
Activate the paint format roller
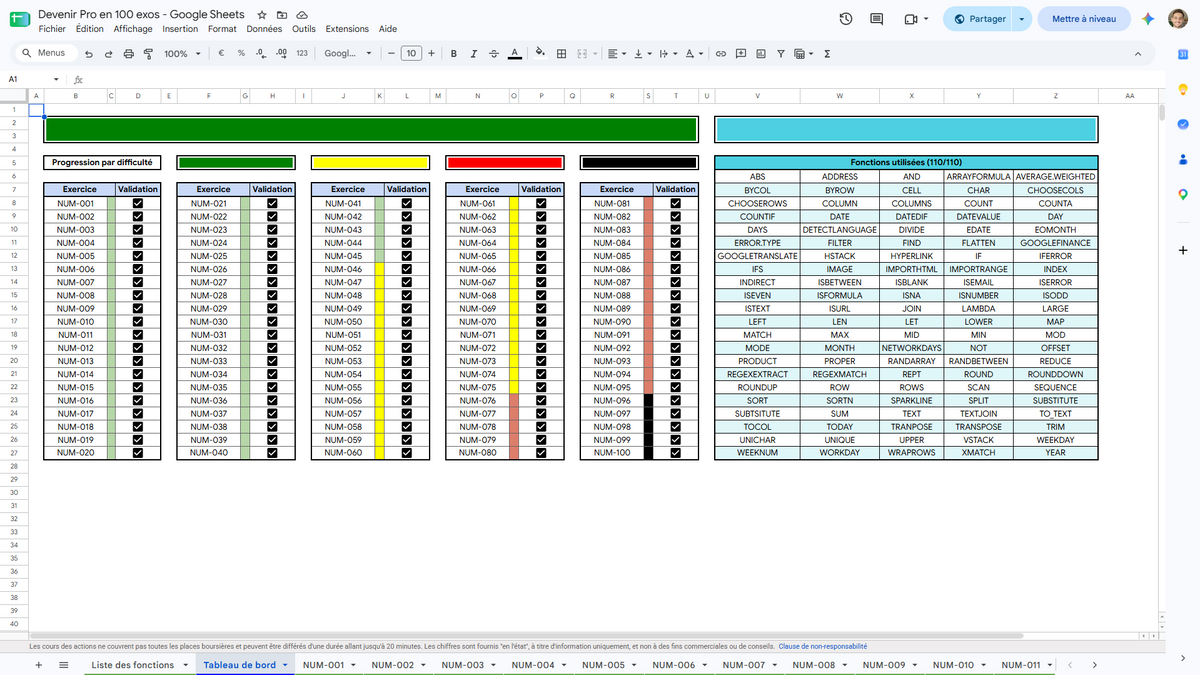pos(149,54)
